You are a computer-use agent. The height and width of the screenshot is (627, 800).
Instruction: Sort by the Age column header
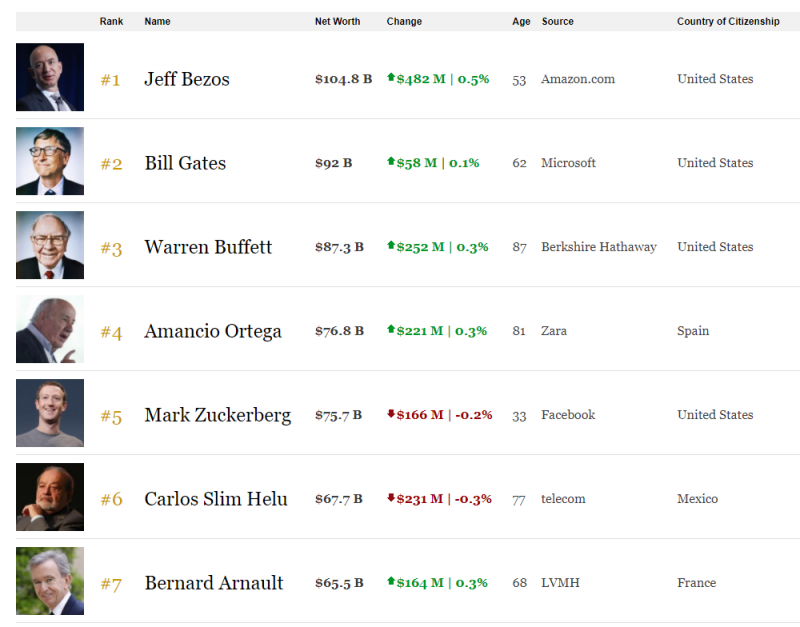[521, 22]
